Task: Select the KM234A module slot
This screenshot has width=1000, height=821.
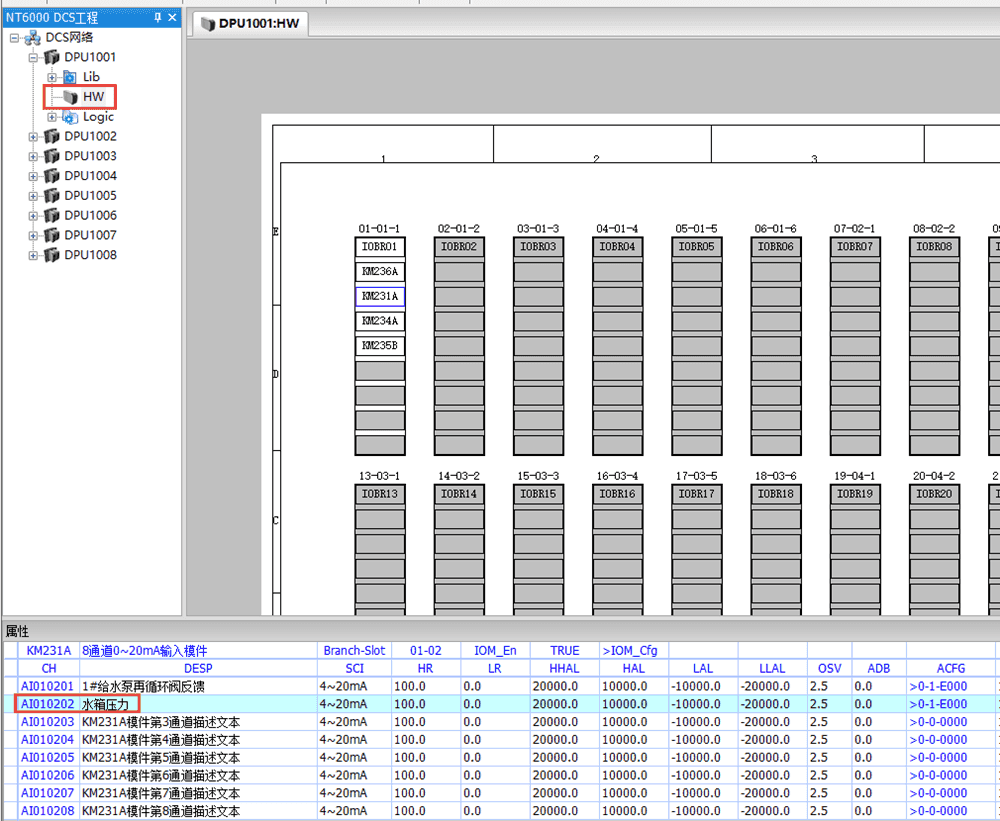Action: [x=379, y=321]
